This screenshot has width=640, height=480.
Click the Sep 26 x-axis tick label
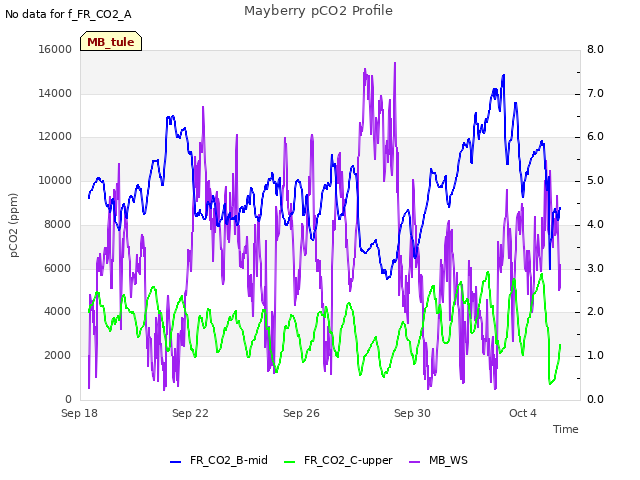301,413
